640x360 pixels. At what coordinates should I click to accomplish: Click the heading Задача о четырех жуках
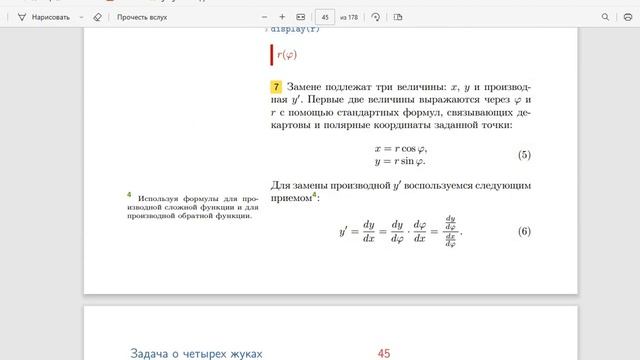tap(196, 353)
